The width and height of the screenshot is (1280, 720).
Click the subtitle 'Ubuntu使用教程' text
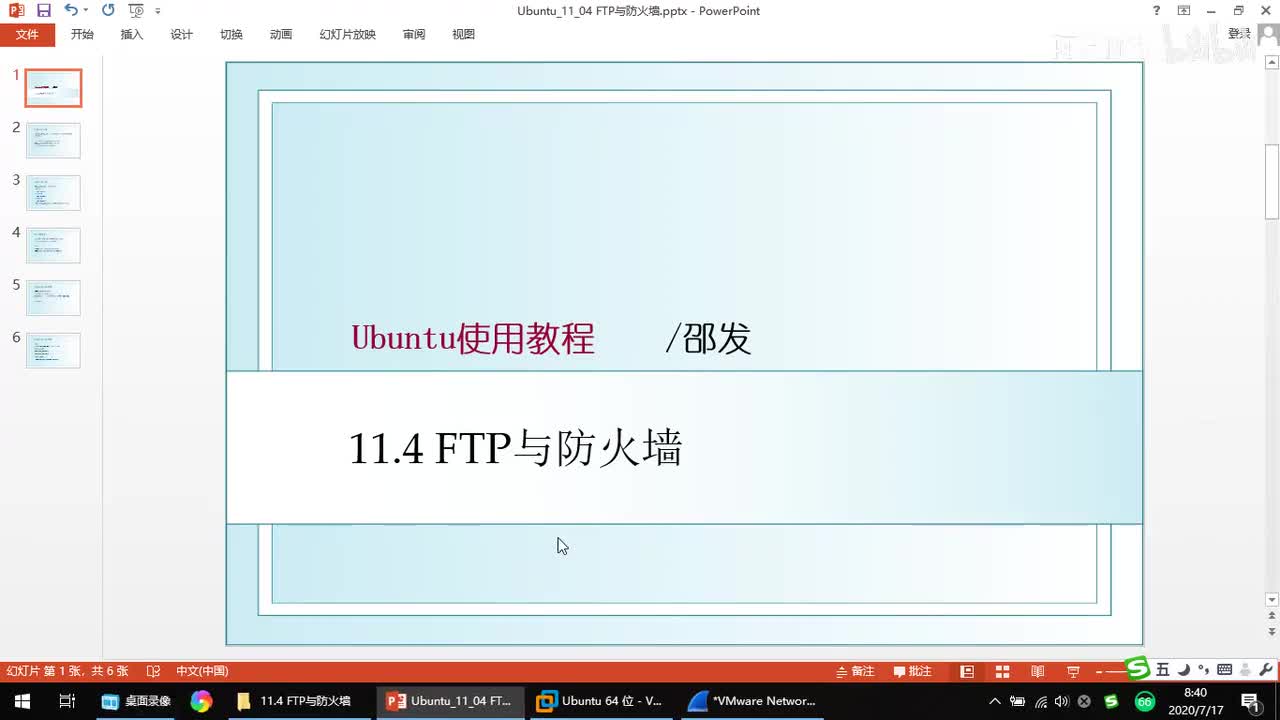pos(473,339)
